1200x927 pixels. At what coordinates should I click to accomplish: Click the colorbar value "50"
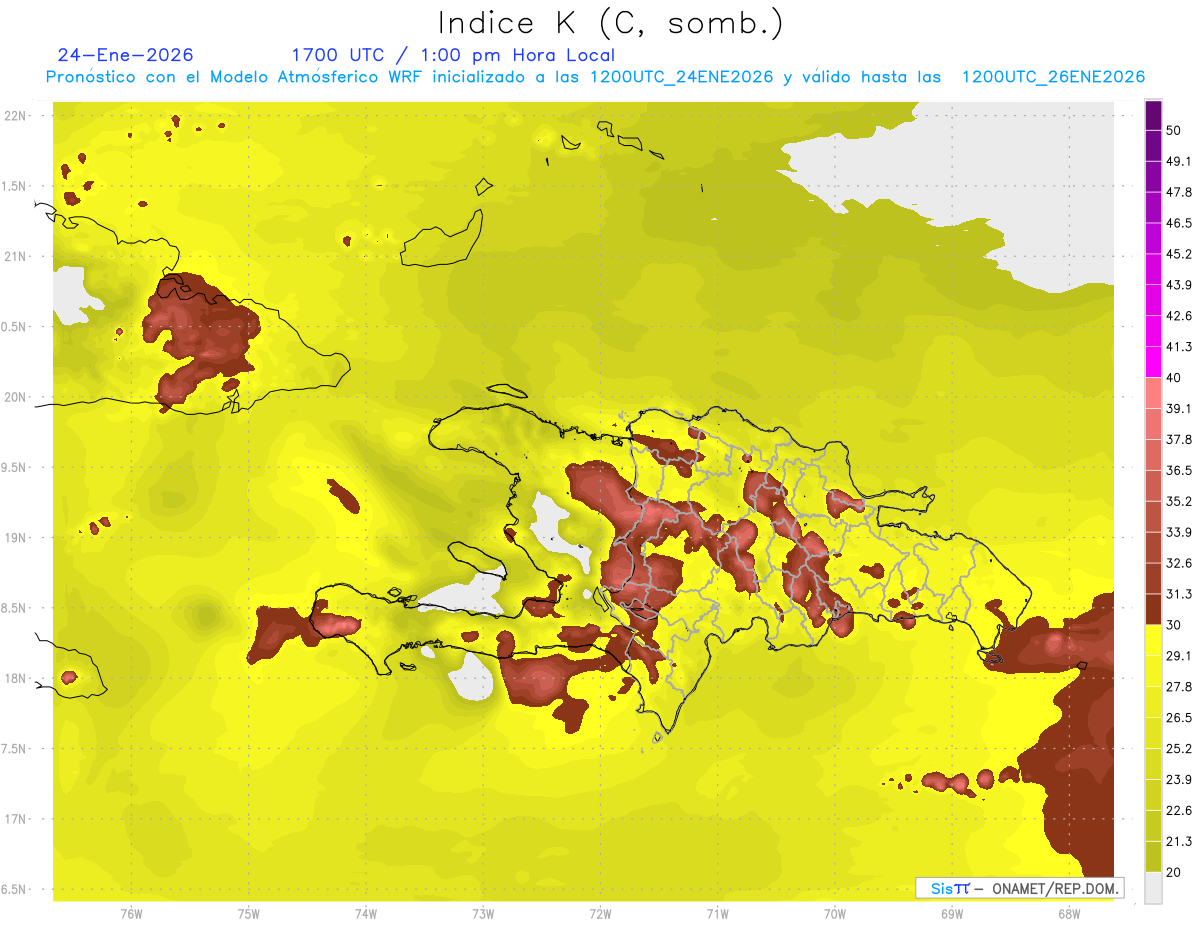click(x=1174, y=130)
